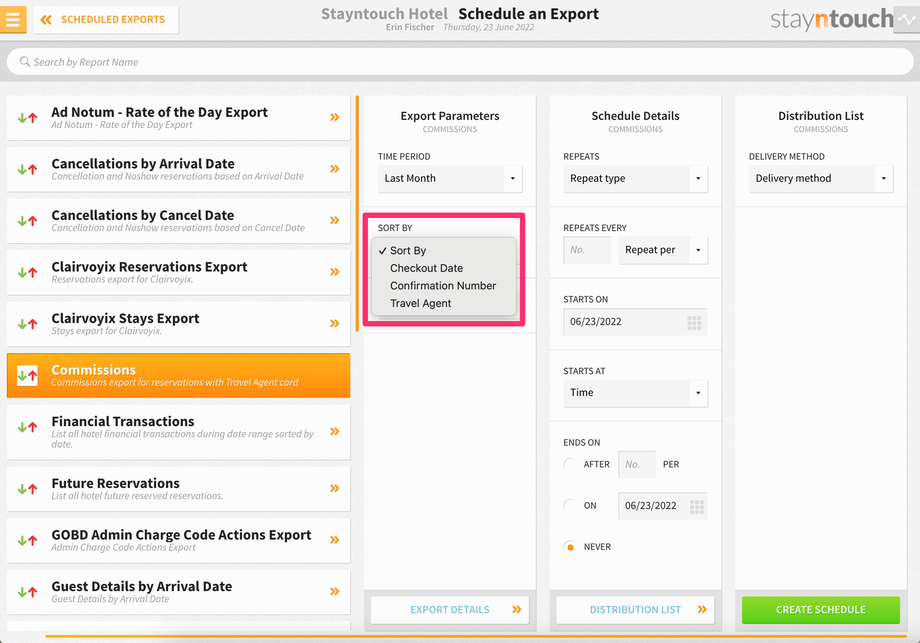
Task: Open GOBD Admin Charge Code Actions chevron
Action: point(334,540)
